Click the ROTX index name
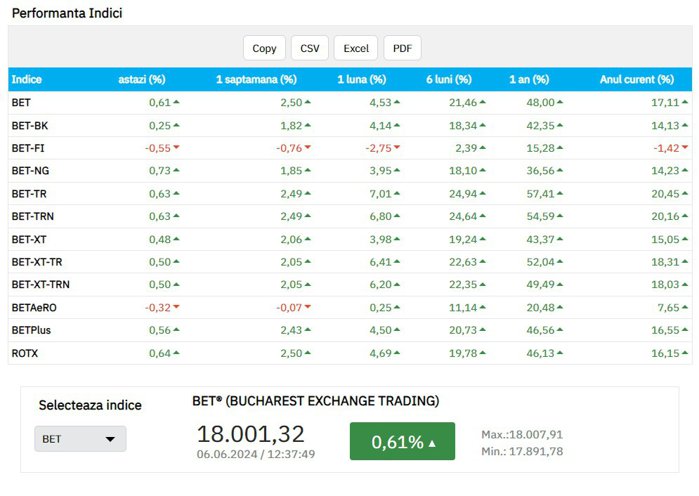Screen dimensions: 699x496 coord(25,353)
